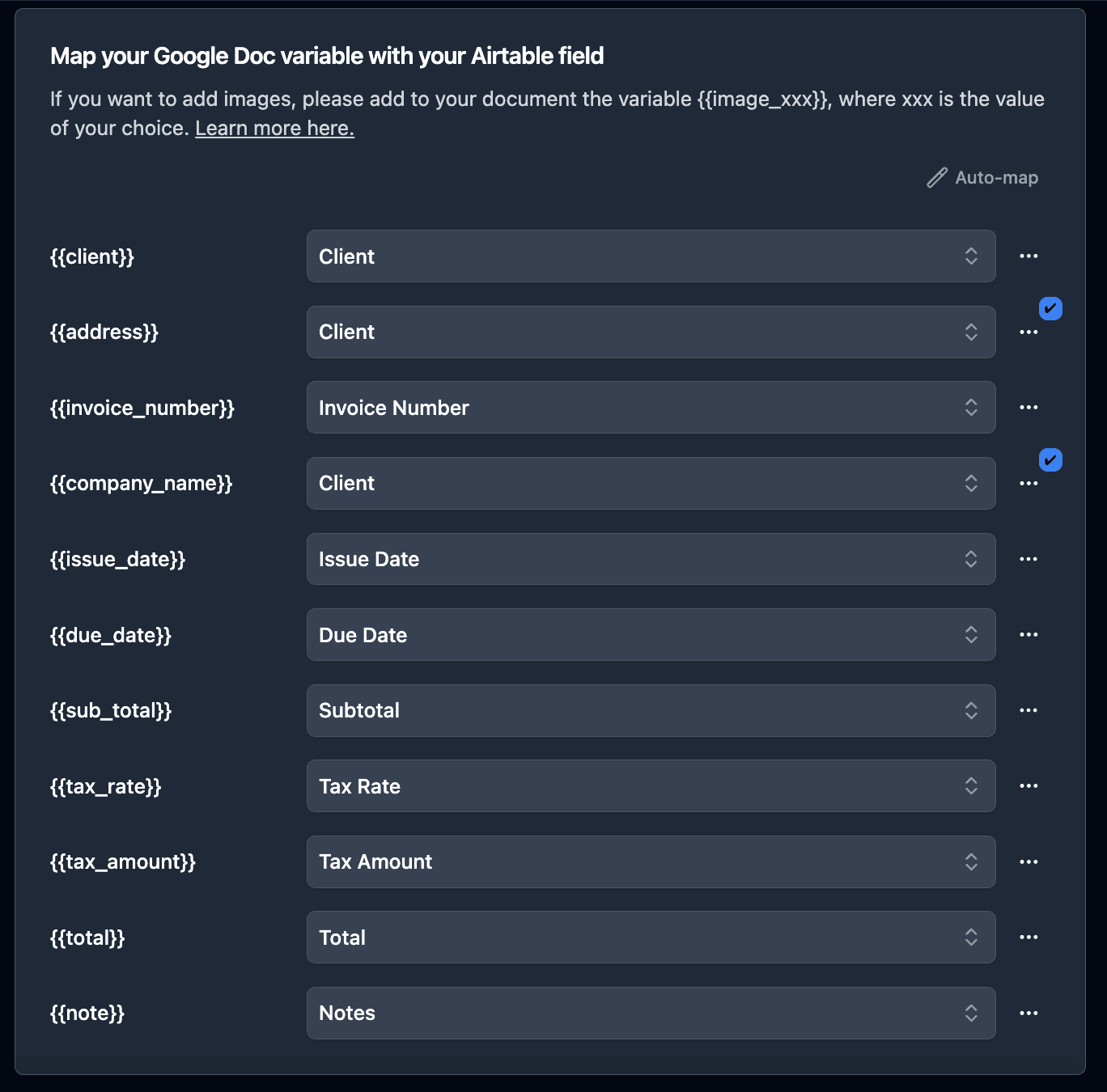Click the "Learn more here" link
The image size is (1107, 1092).
[x=274, y=129]
